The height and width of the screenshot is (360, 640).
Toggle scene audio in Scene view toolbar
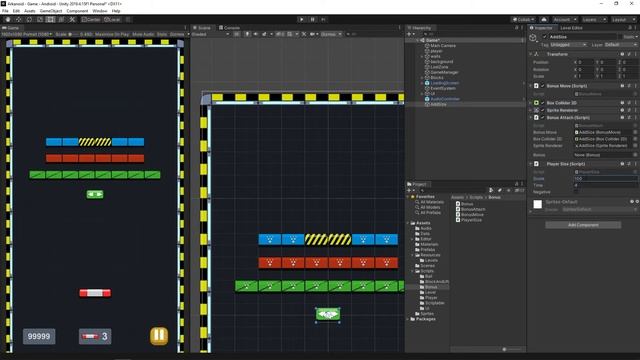click(256, 34)
